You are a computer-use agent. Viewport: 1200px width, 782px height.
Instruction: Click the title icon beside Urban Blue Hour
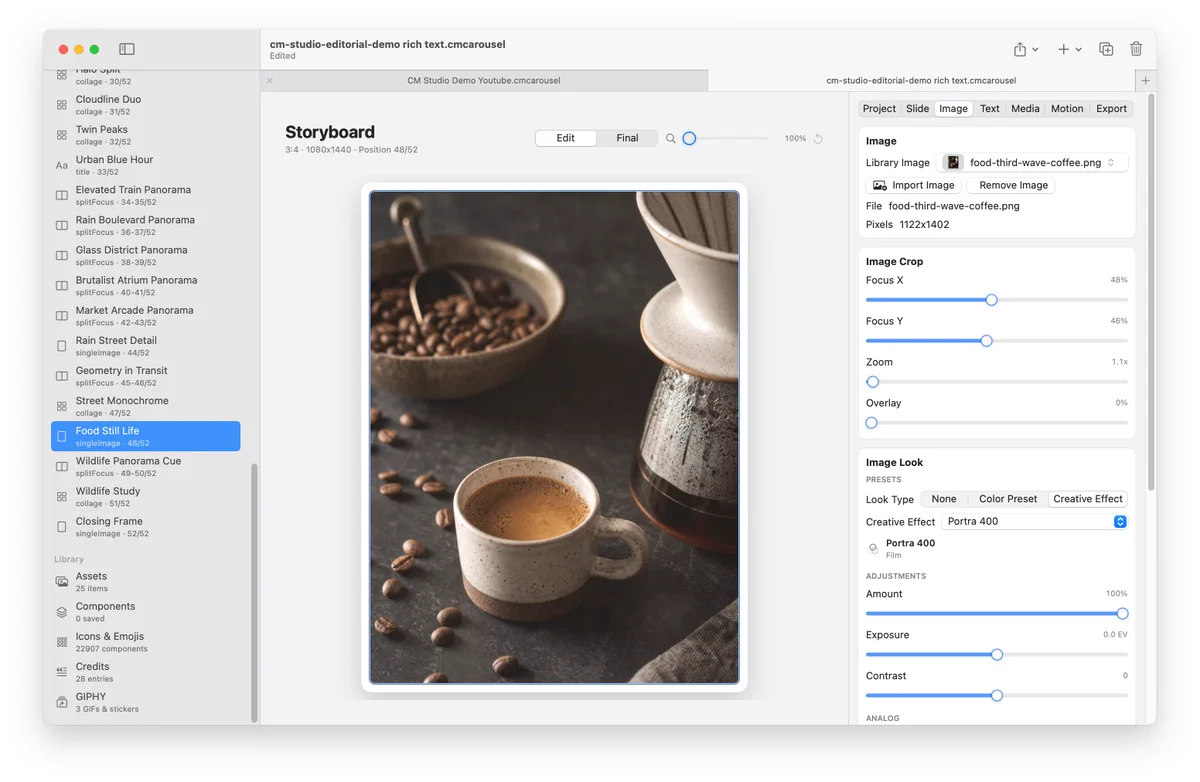tap(62, 165)
